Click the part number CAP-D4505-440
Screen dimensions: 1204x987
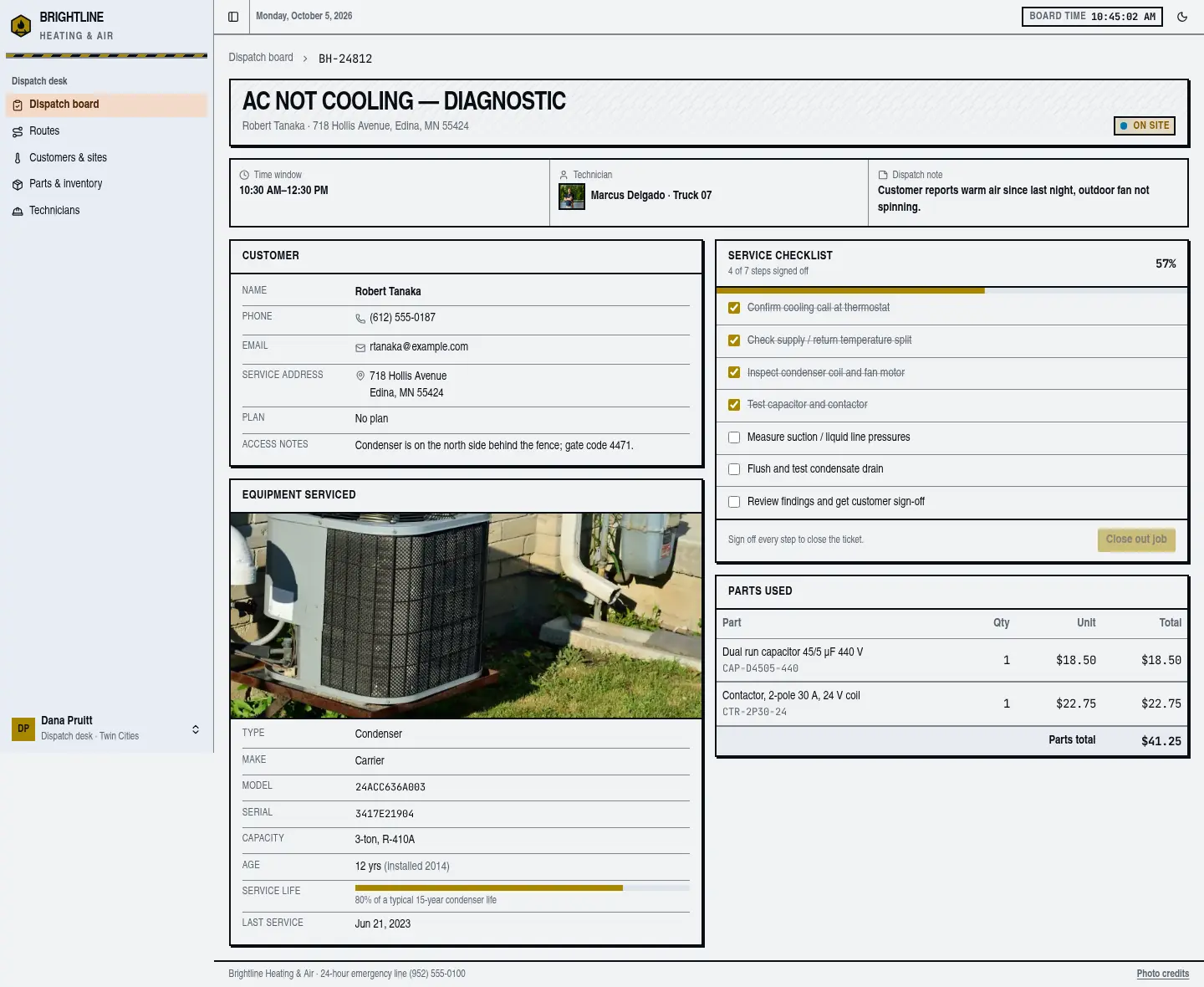click(x=760, y=668)
